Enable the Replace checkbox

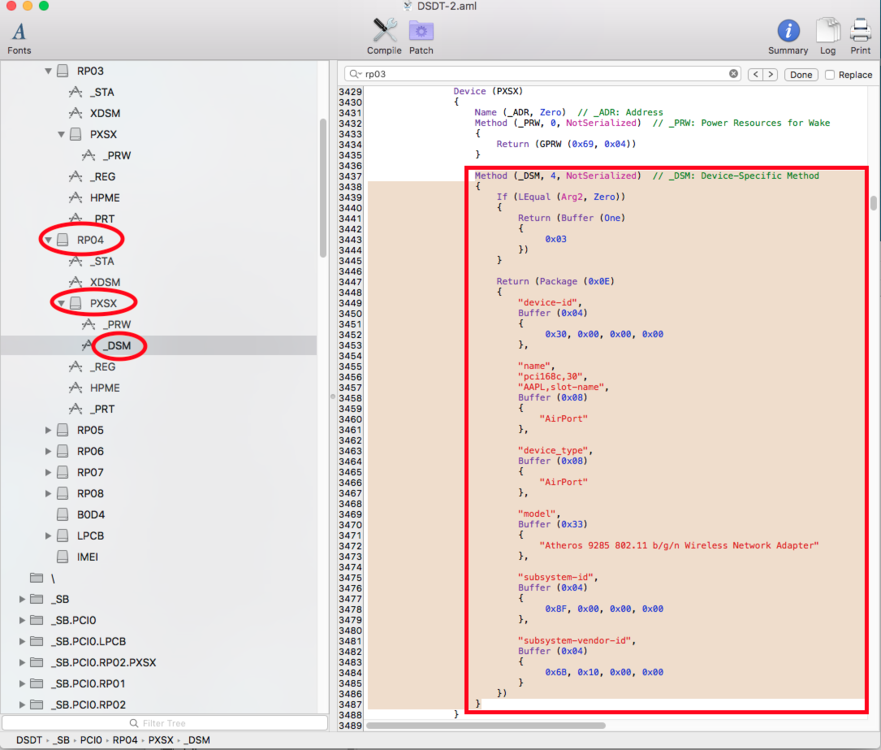[x=829, y=75]
